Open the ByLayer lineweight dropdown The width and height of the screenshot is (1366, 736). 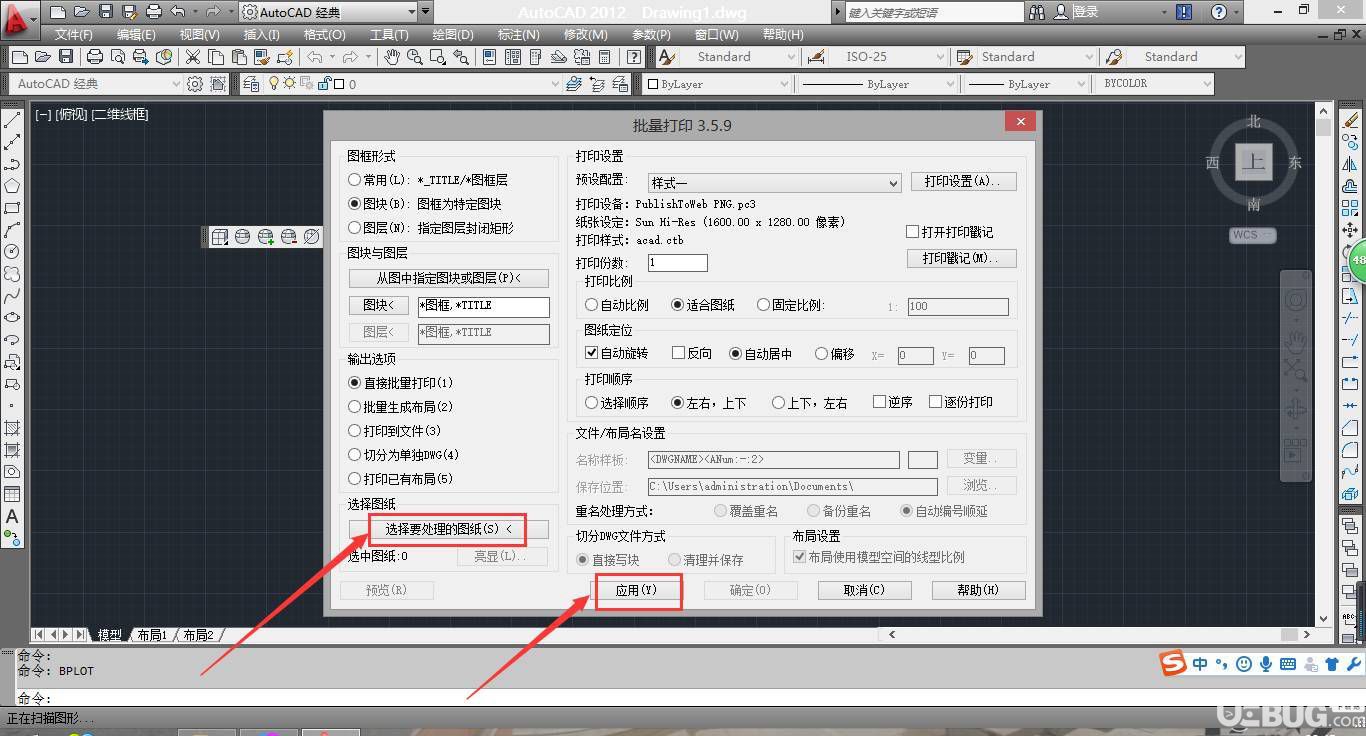(x=1028, y=84)
